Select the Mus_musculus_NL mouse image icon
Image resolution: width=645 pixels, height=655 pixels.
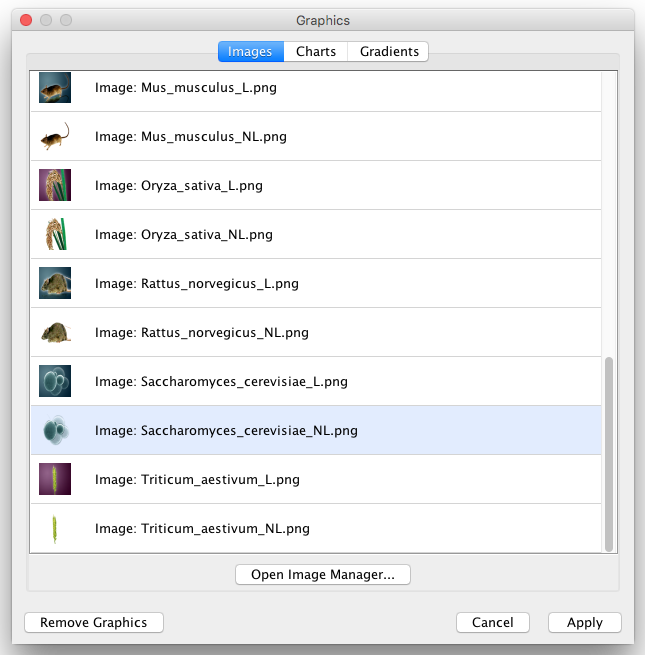(54, 137)
